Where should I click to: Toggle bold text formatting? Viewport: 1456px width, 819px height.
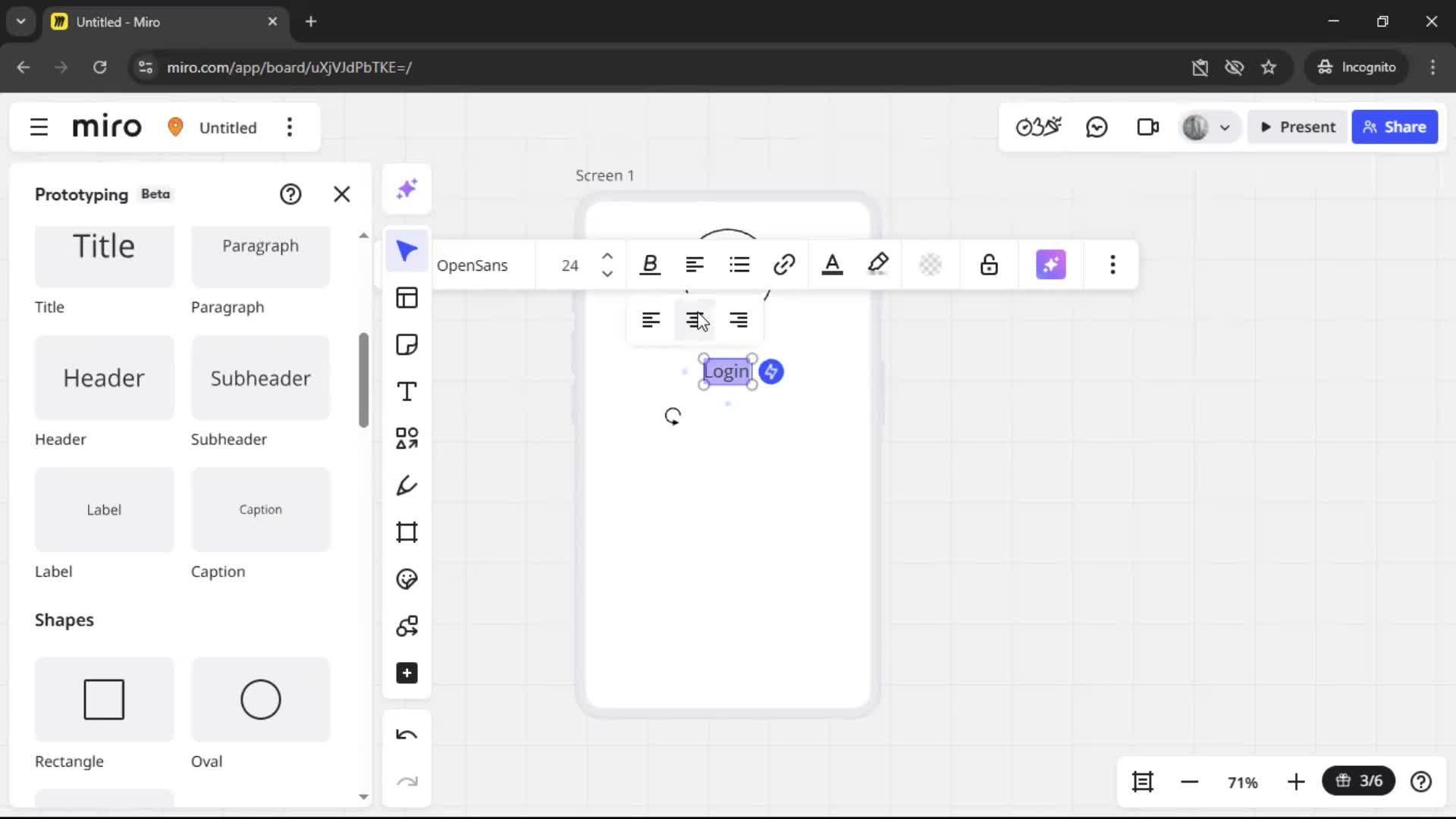650,265
